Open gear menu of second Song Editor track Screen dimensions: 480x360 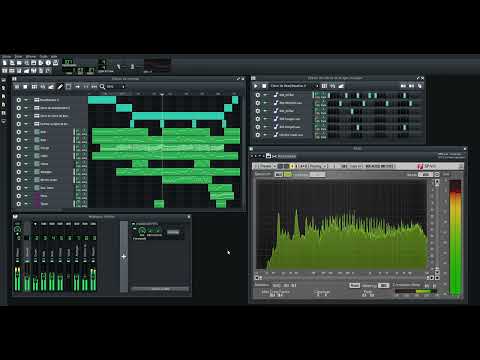tap(19, 108)
